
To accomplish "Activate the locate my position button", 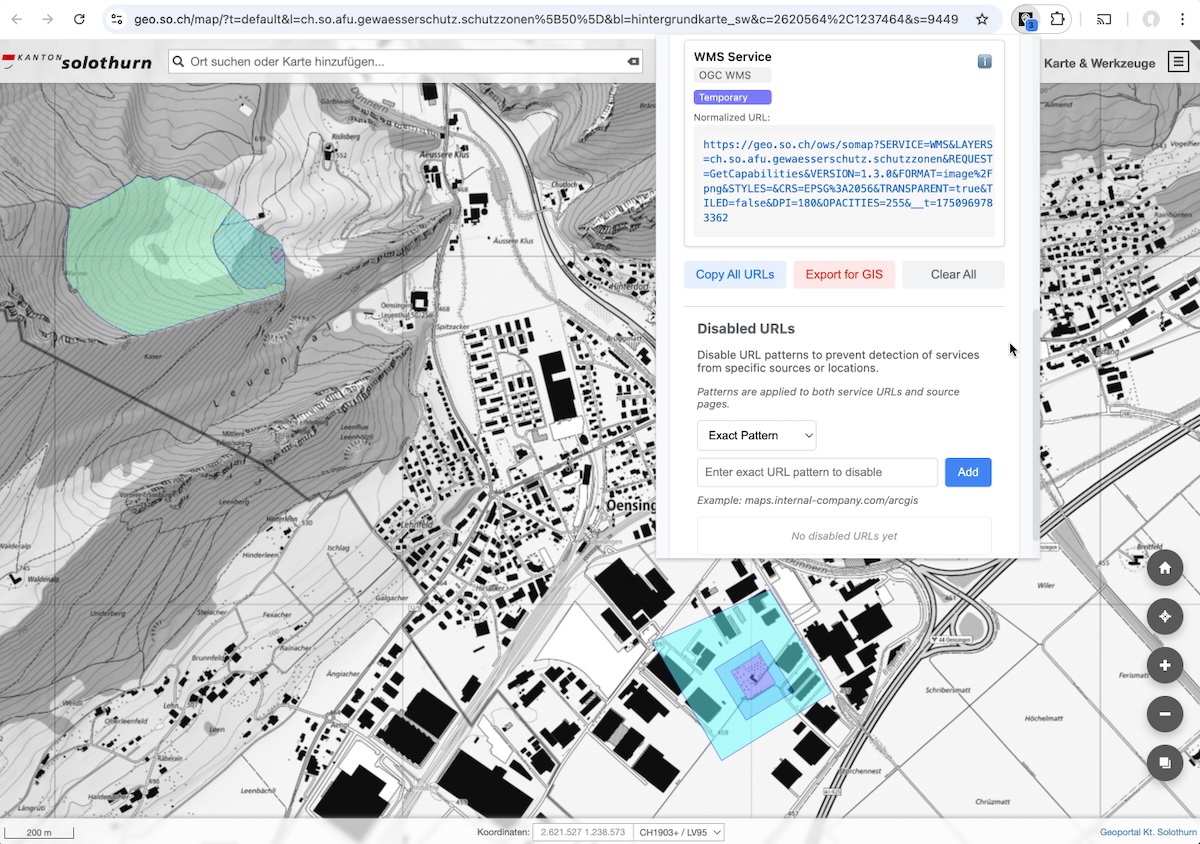I will (1165, 617).
